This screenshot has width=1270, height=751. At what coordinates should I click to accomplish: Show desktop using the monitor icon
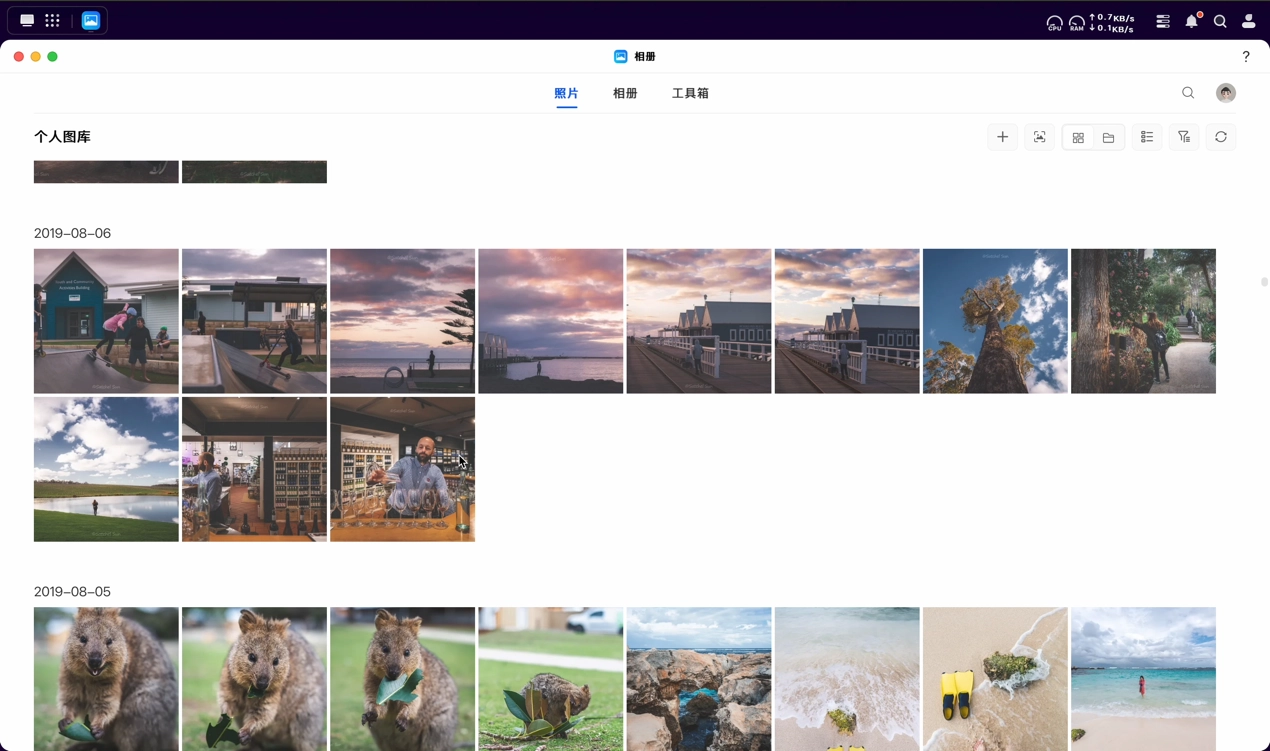[x=27, y=20]
